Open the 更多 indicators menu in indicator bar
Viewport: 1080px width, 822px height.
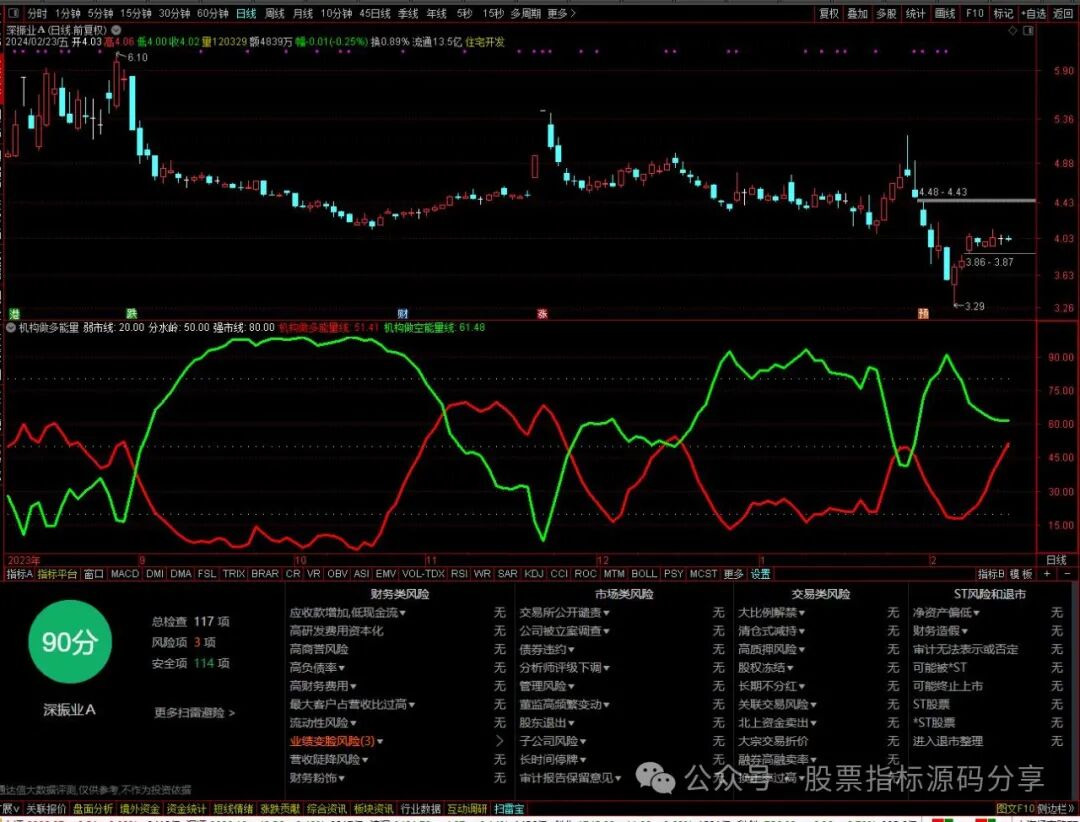click(734, 574)
